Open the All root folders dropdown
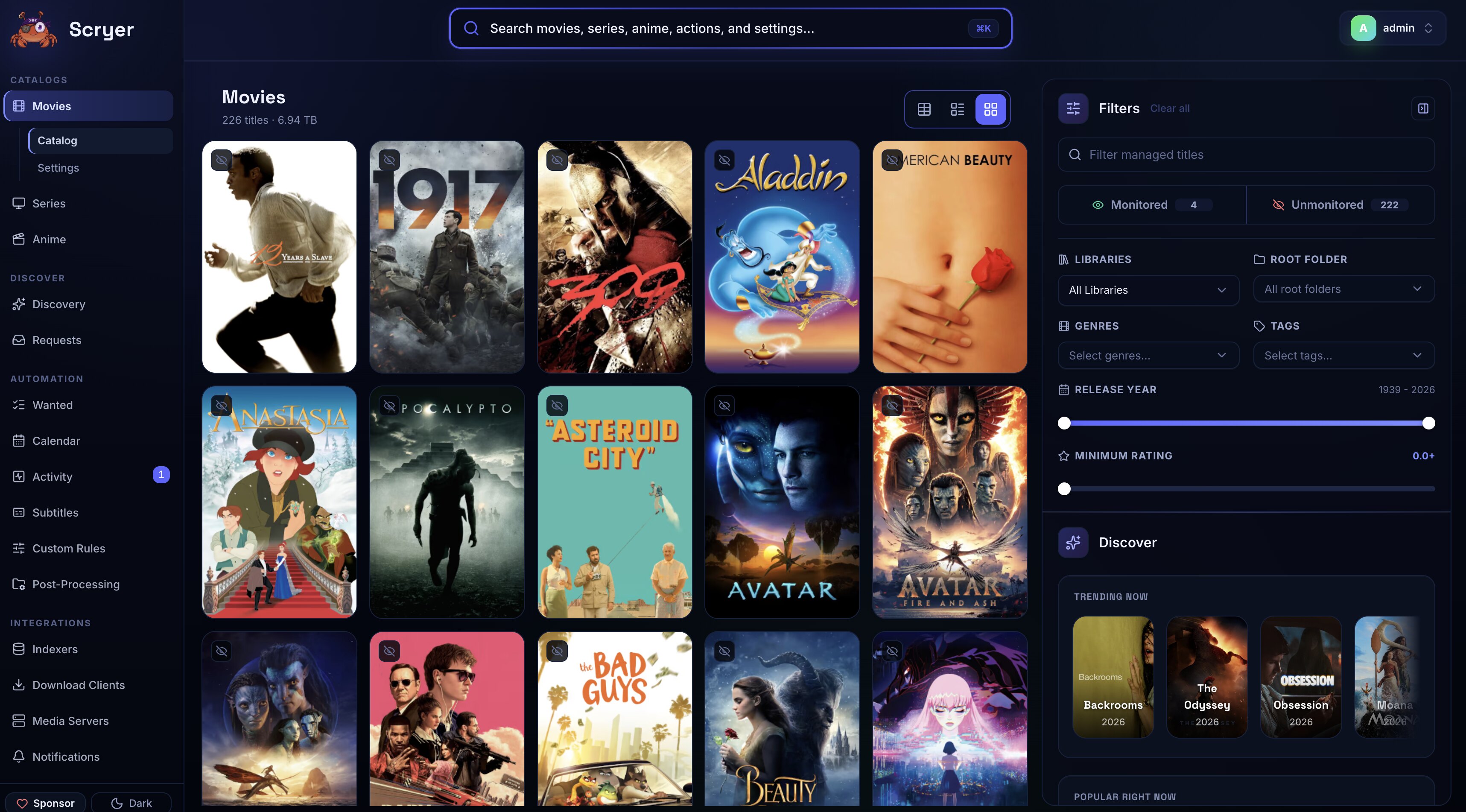Image resolution: width=1466 pixels, height=812 pixels. pos(1343,289)
